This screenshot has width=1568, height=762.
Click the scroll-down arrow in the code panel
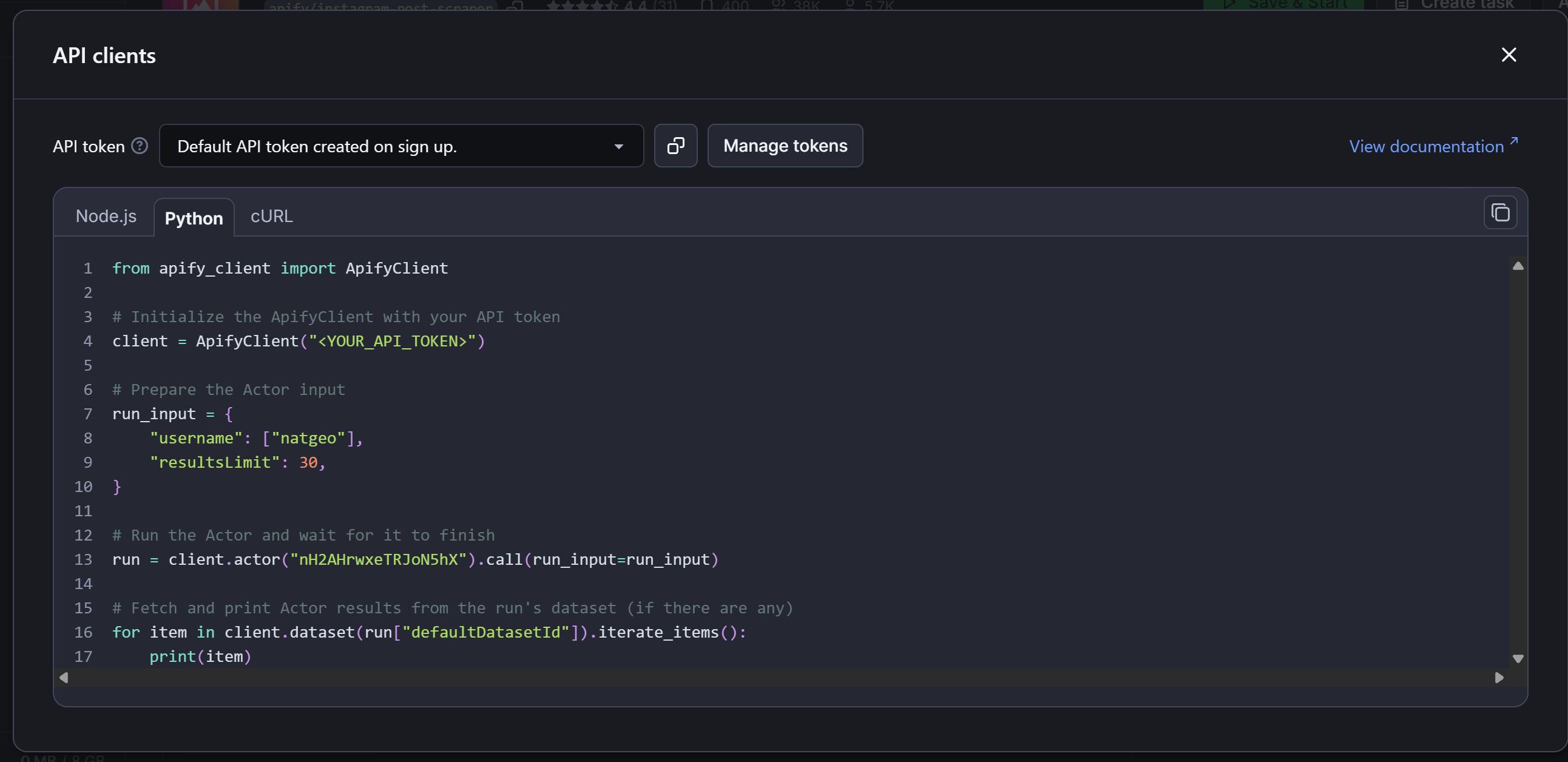(1518, 658)
